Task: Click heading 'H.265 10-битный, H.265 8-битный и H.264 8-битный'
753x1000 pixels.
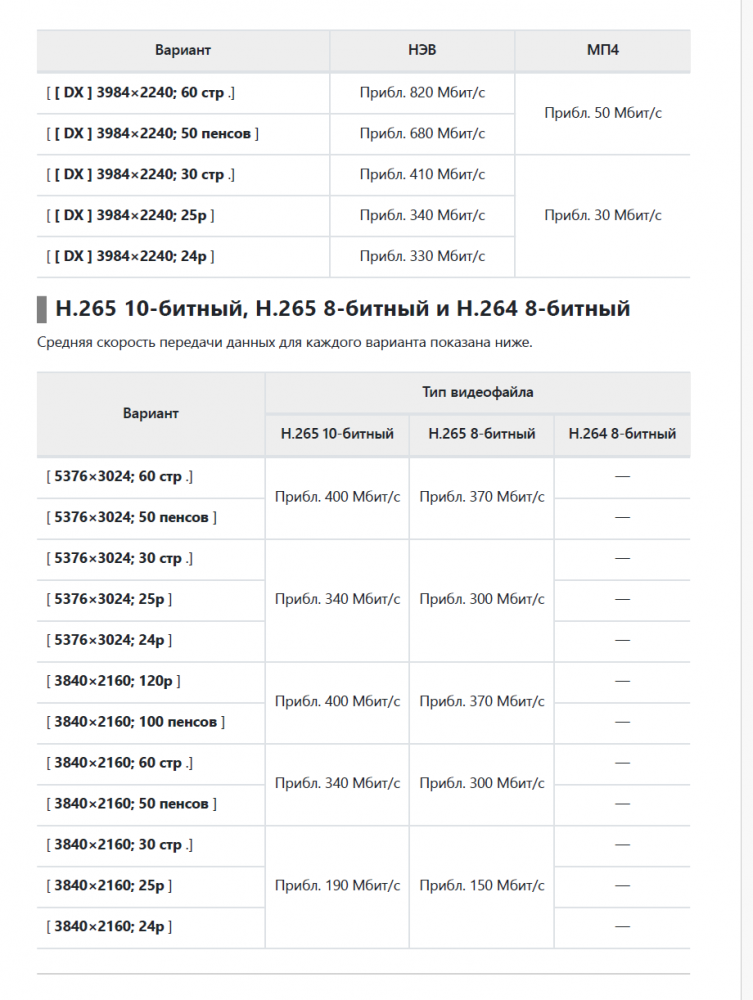Action: tap(343, 309)
